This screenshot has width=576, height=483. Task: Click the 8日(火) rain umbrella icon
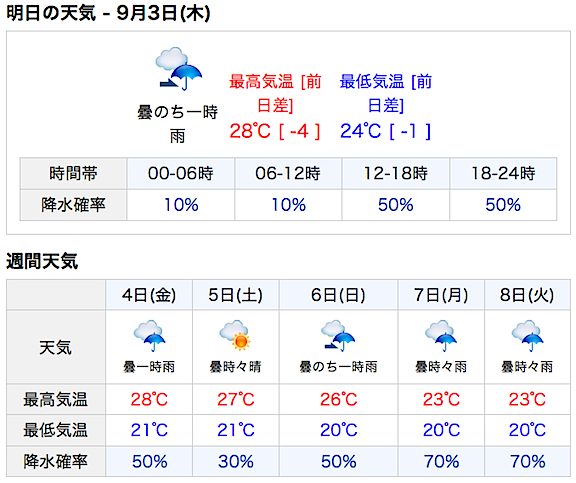[x=527, y=336]
